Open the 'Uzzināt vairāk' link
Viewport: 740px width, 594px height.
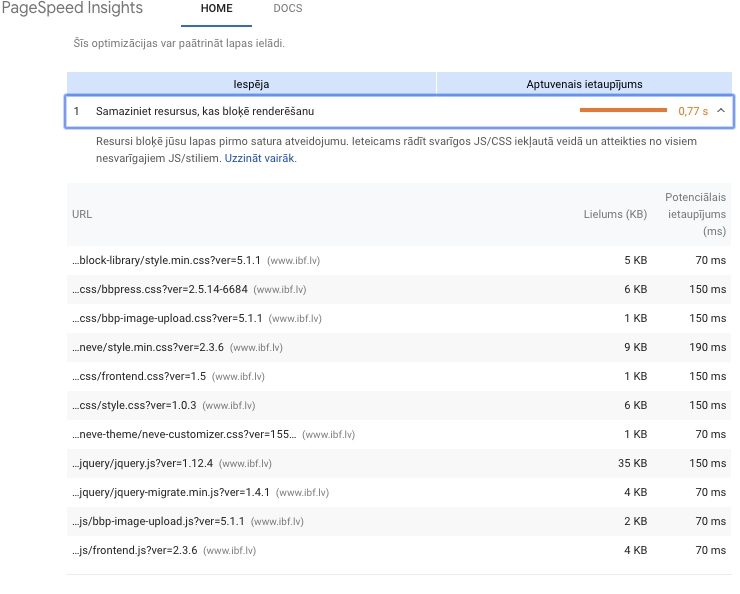(259, 158)
